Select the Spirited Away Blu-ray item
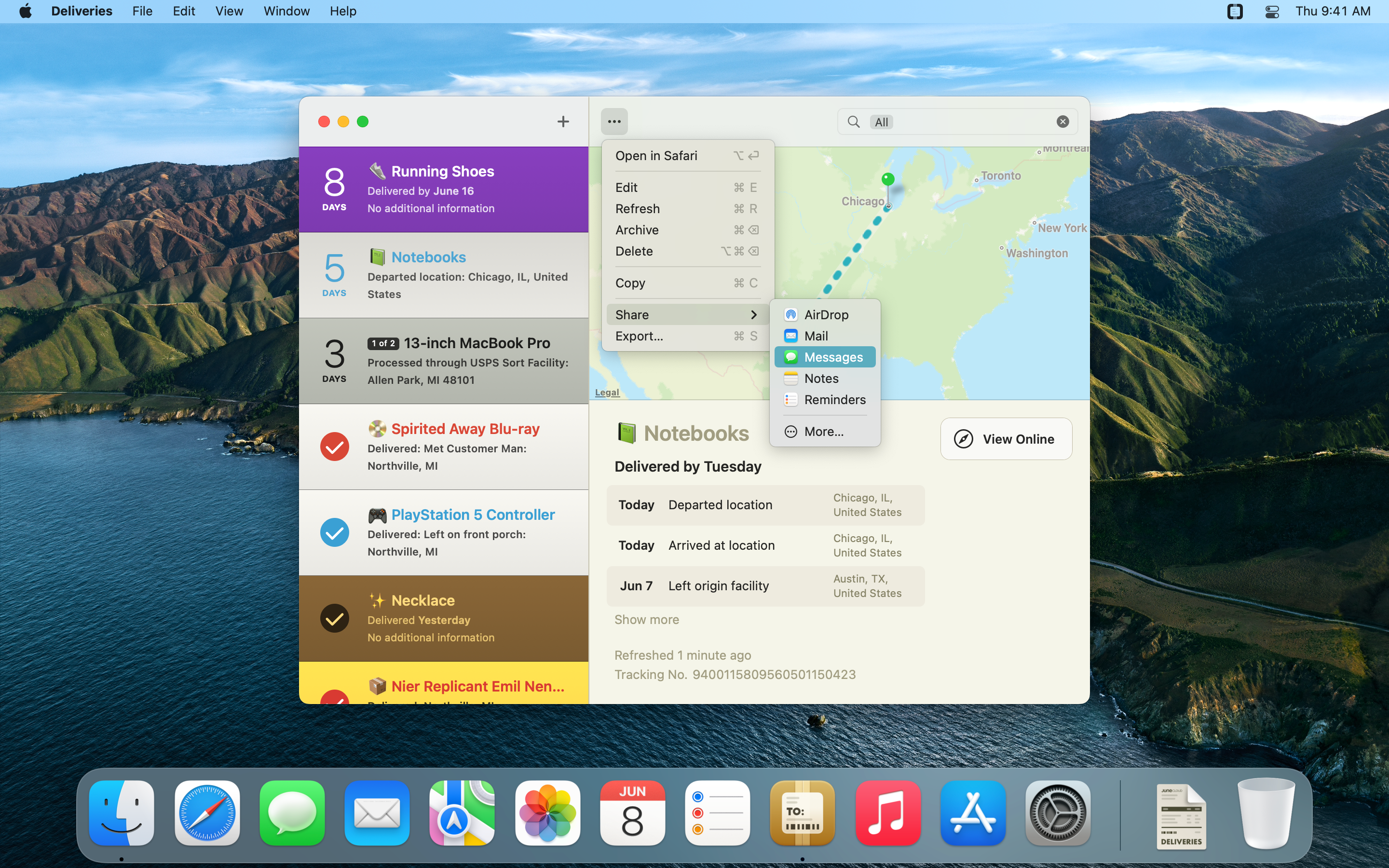Image resolution: width=1389 pixels, height=868 pixels. 443,446
